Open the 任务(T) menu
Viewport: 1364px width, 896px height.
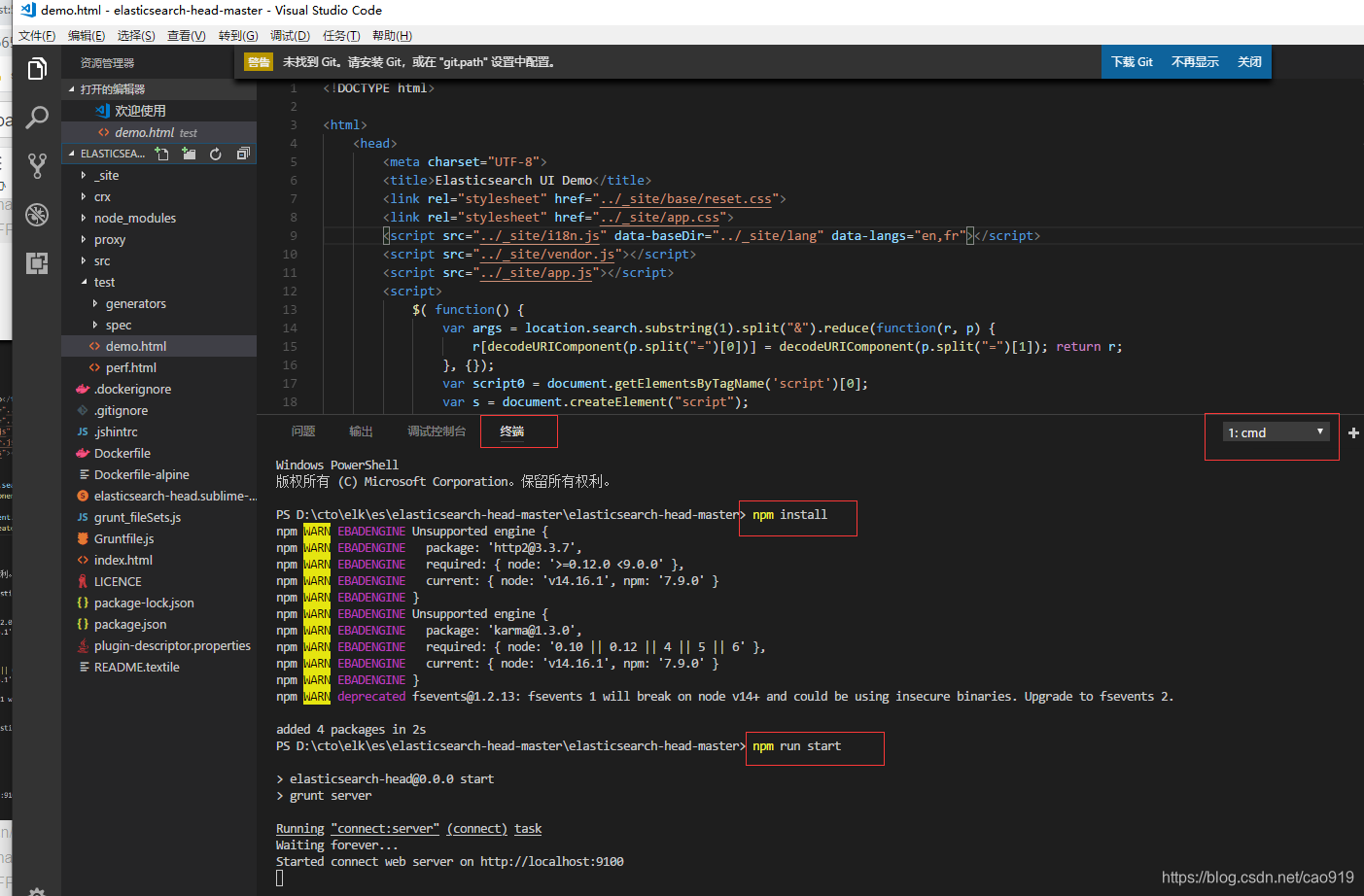(341, 36)
